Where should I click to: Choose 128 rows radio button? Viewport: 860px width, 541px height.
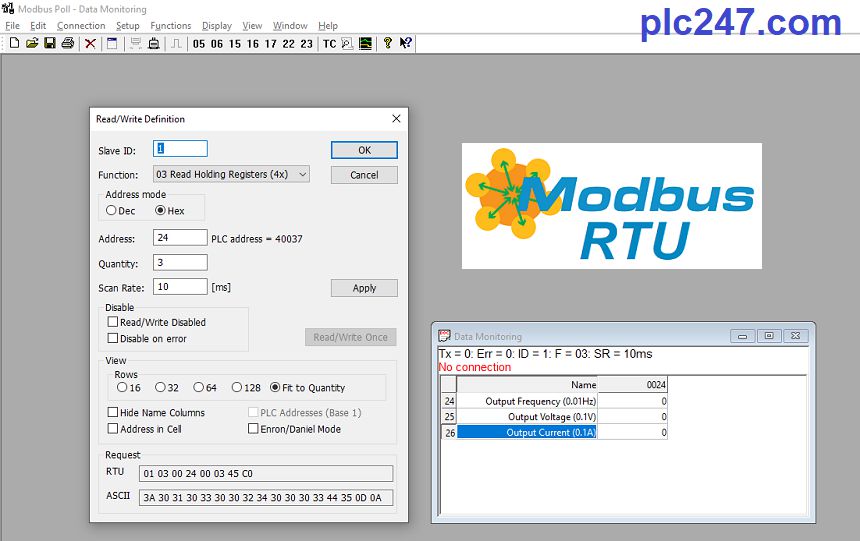[237, 387]
